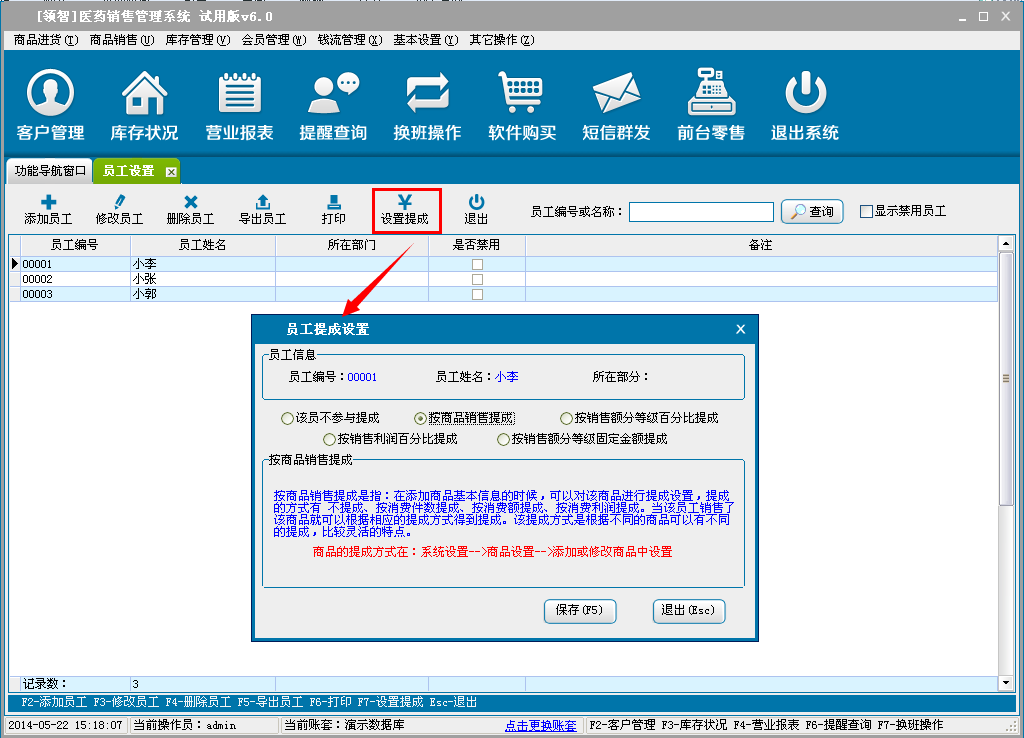Click the 保存(F5) button
The height and width of the screenshot is (738, 1024).
579,610
